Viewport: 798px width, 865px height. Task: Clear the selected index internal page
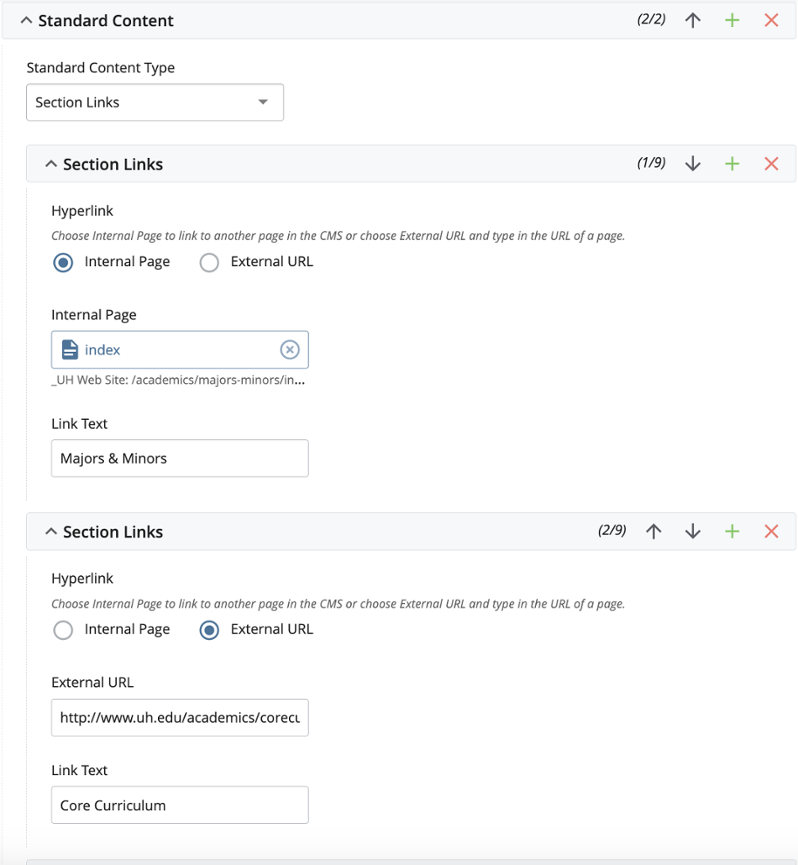point(290,350)
